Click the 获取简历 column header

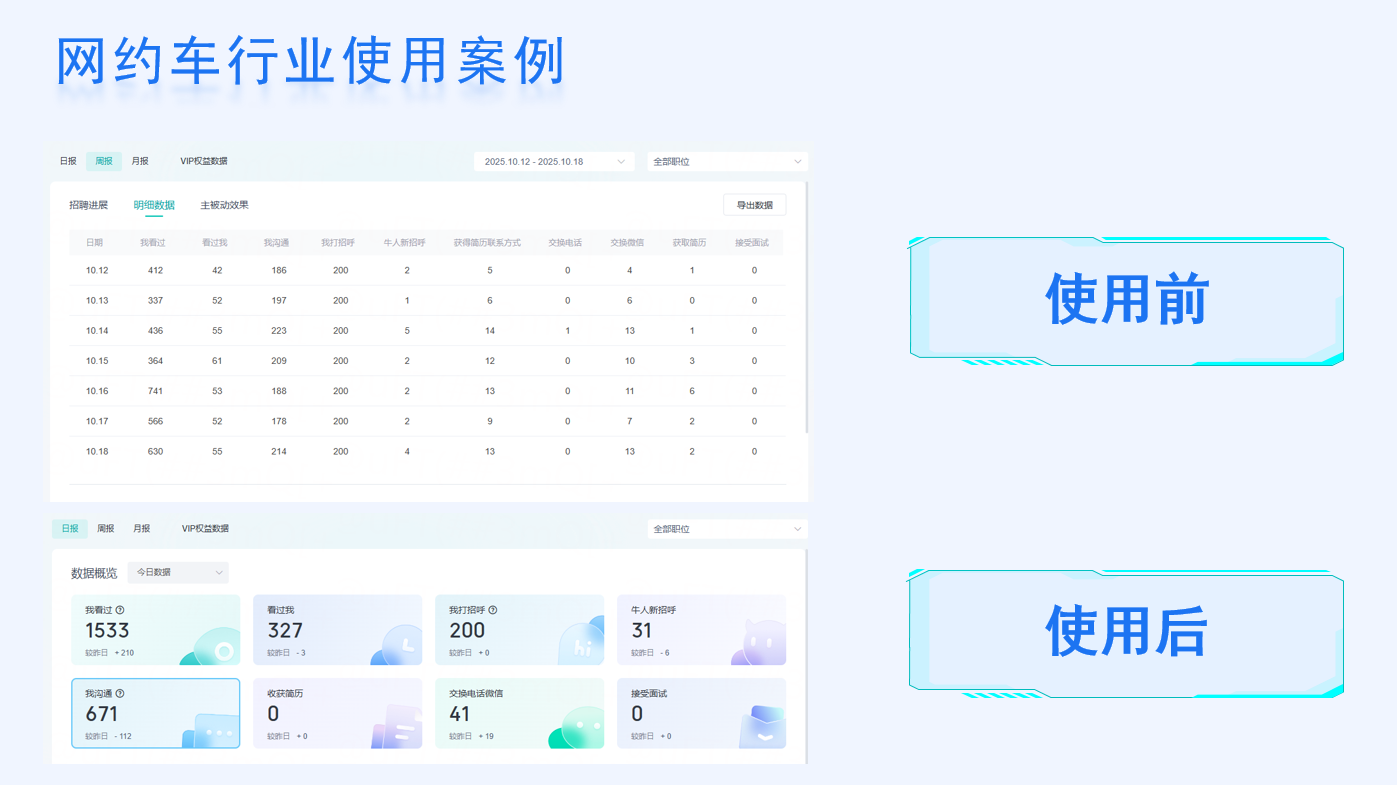pyautogui.click(x=689, y=243)
